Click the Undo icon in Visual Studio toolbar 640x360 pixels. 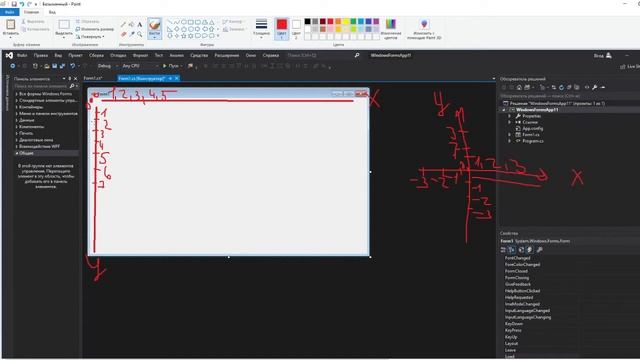pyautogui.click(x=73, y=66)
